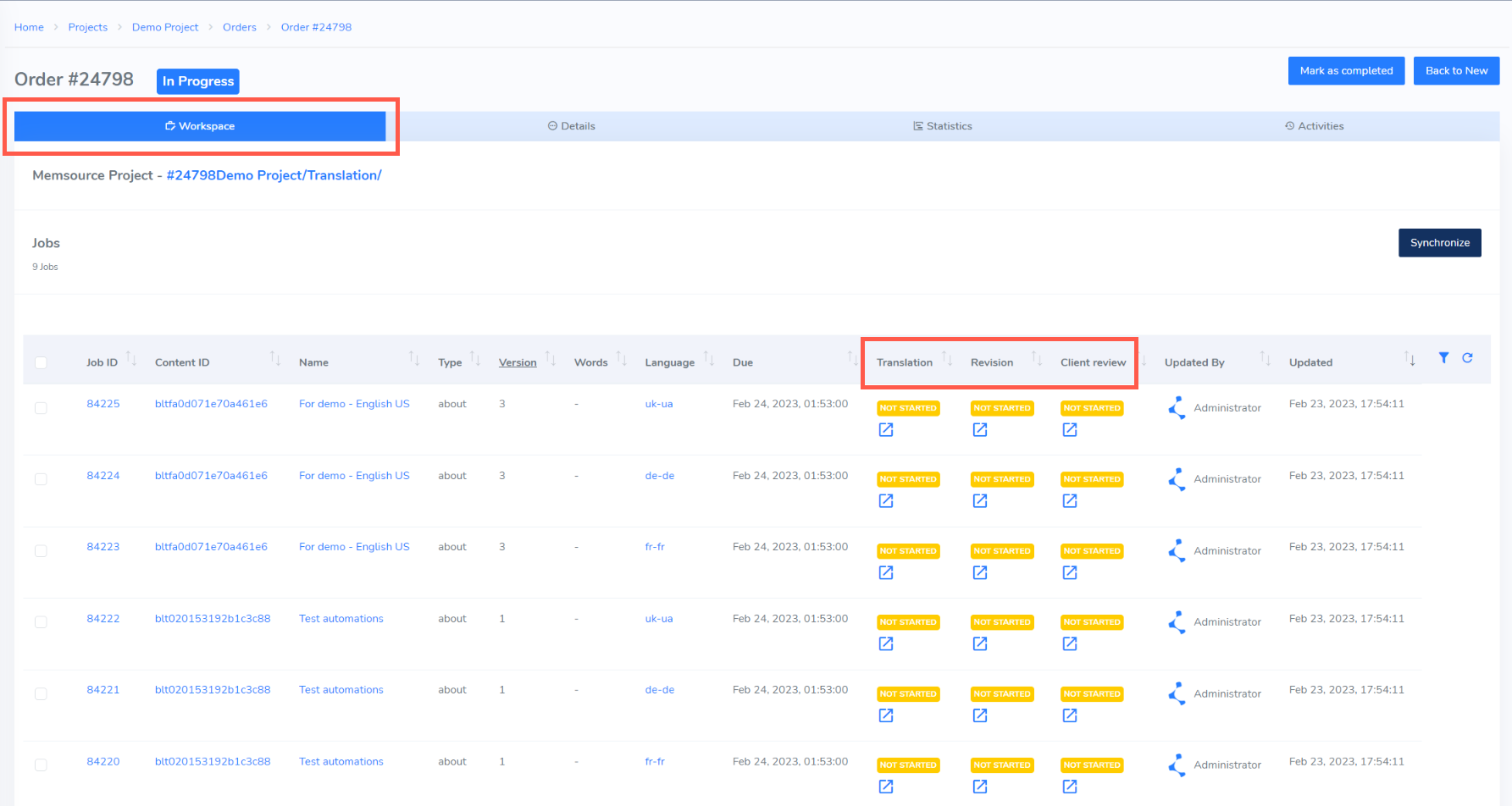
Task: Open content ID bltfa0d071e70a461e6 for job 84224
Action: click(x=211, y=476)
